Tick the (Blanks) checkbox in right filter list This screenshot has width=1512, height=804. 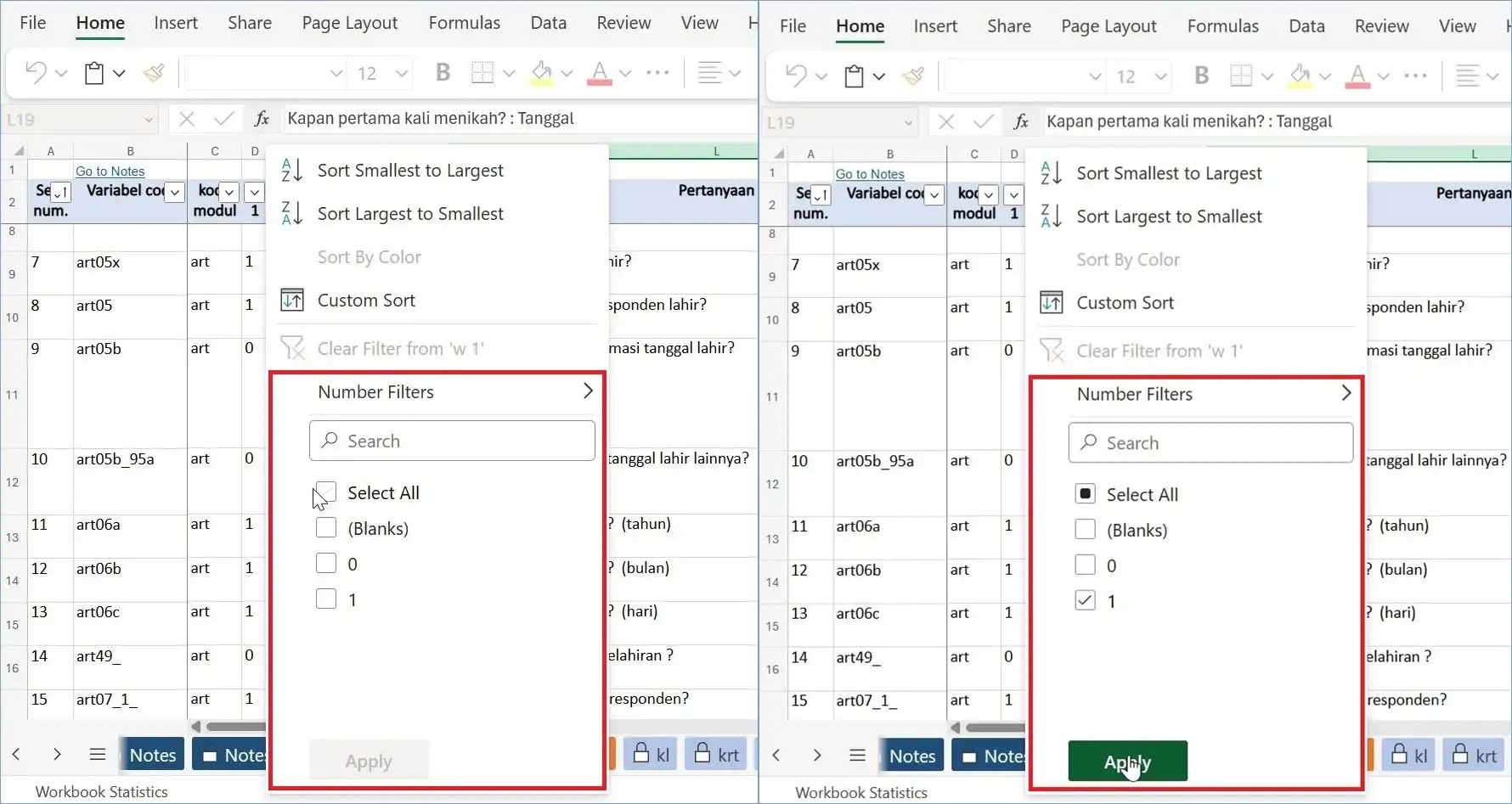pyautogui.click(x=1085, y=530)
